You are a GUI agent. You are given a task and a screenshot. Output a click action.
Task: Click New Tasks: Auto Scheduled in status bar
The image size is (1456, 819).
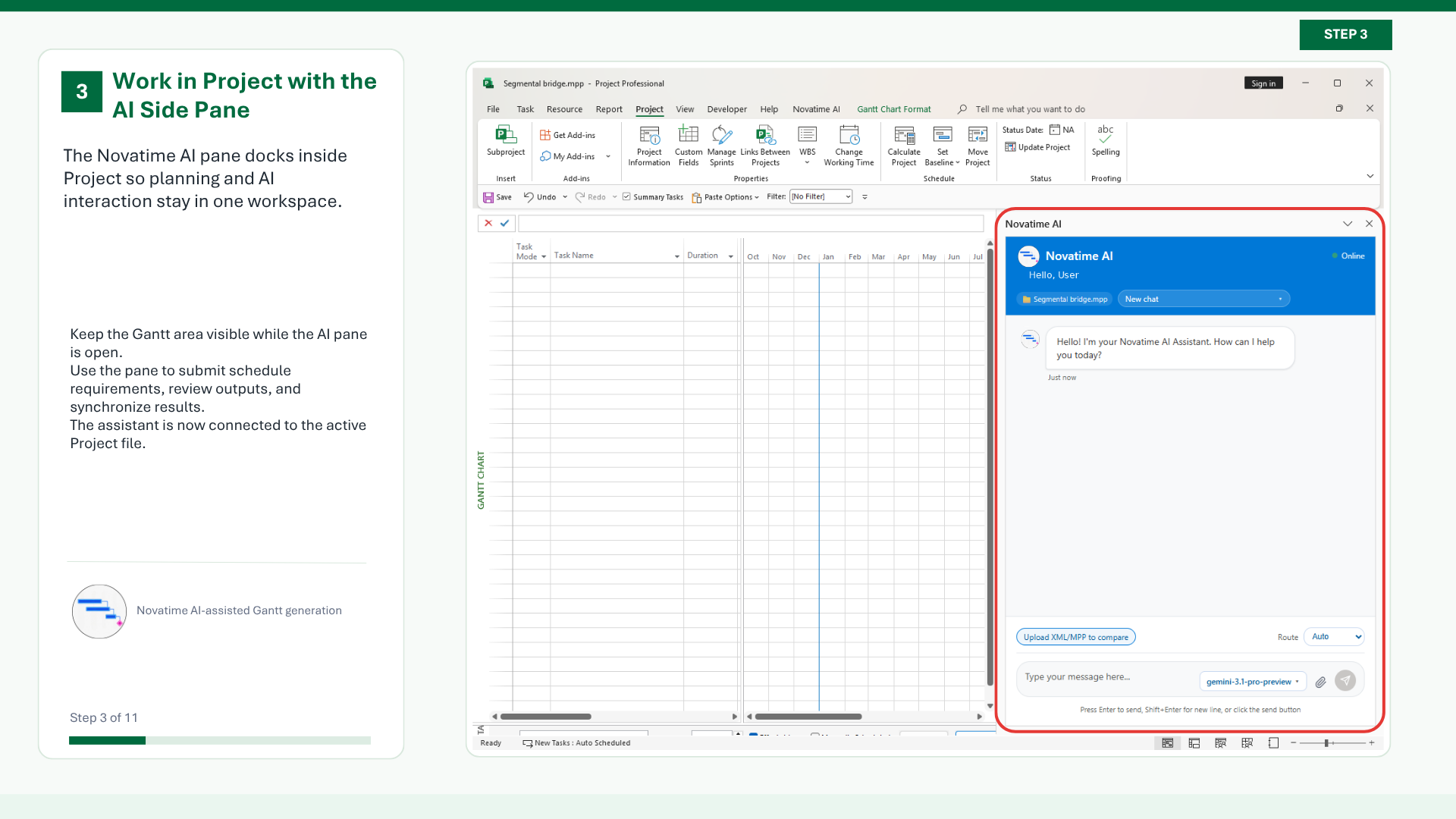click(x=576, y=743)
